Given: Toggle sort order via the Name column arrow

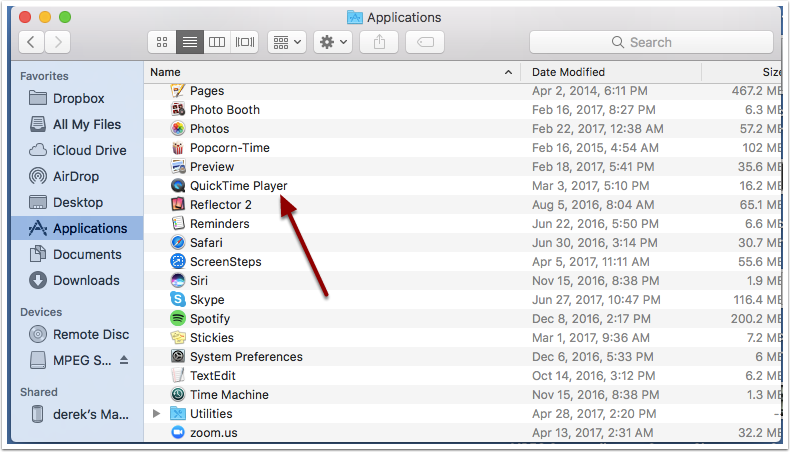Looking at the screenshot, I should coord(508,73).
